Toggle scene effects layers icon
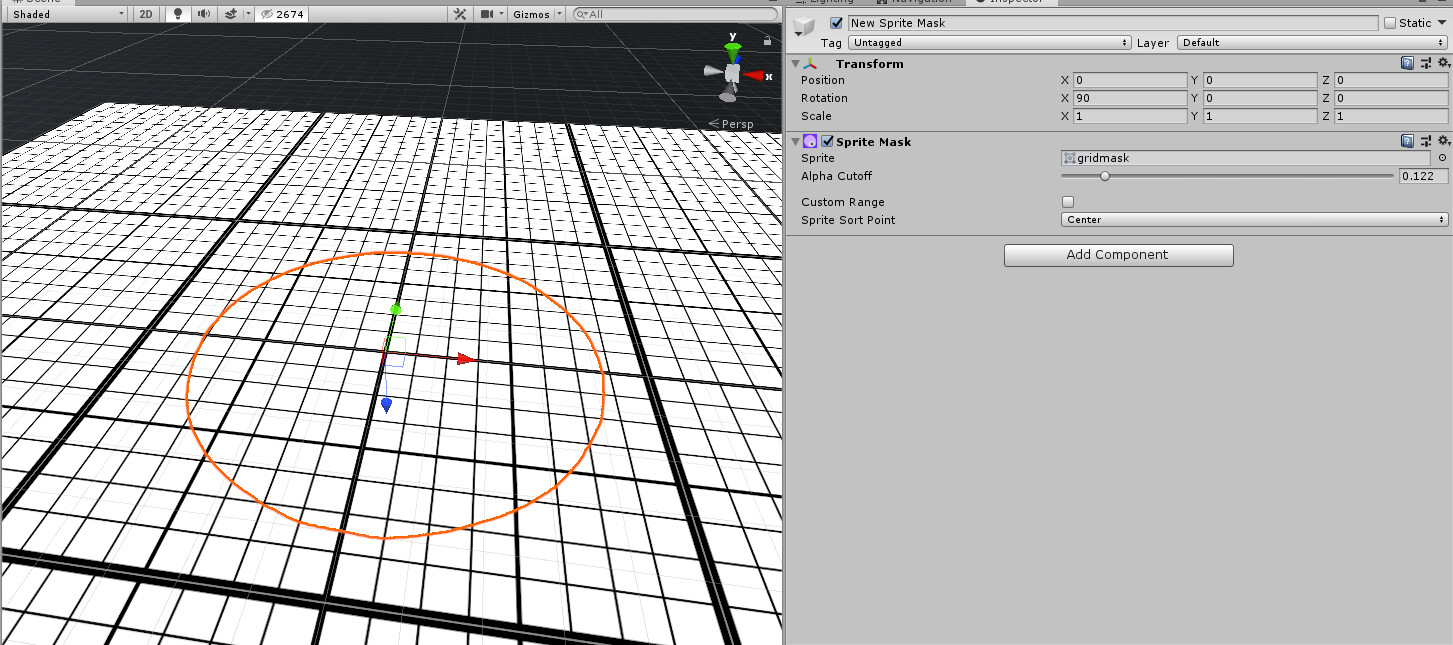1453x645 pixels. (x=231, y=14)
